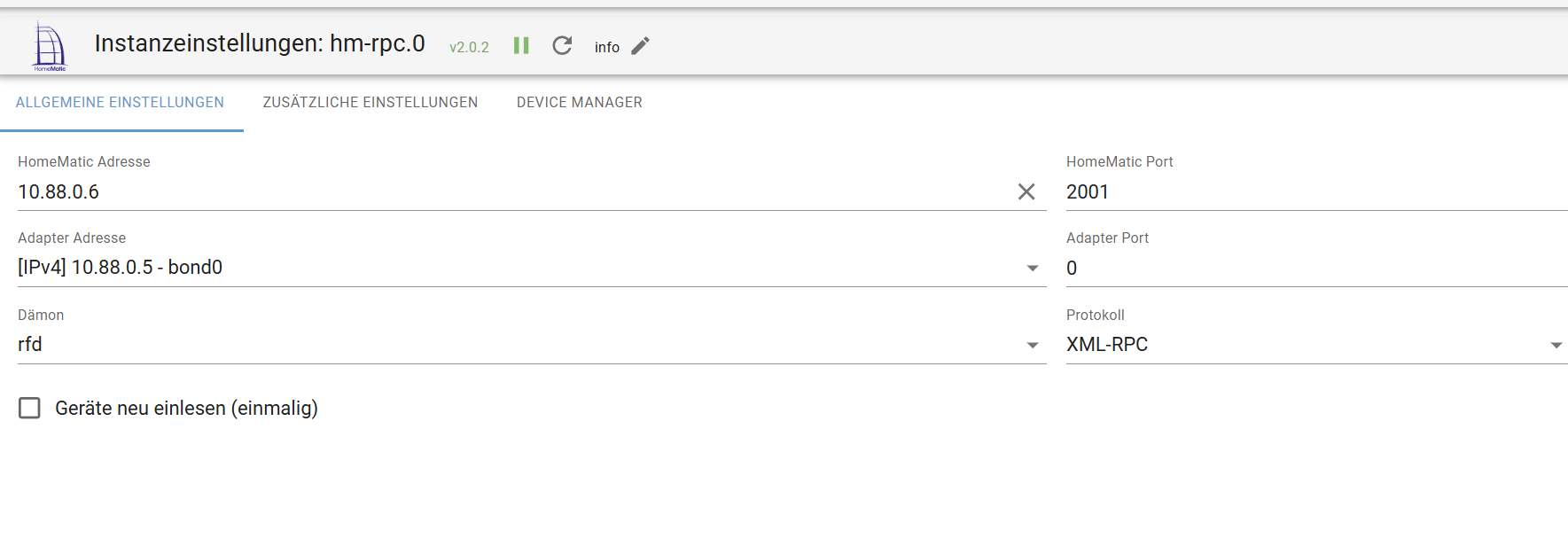Screen dimensions: 1568x546
Task: Expand the Adapter Adresse dropdown
Action: (x=1033, y=268)
